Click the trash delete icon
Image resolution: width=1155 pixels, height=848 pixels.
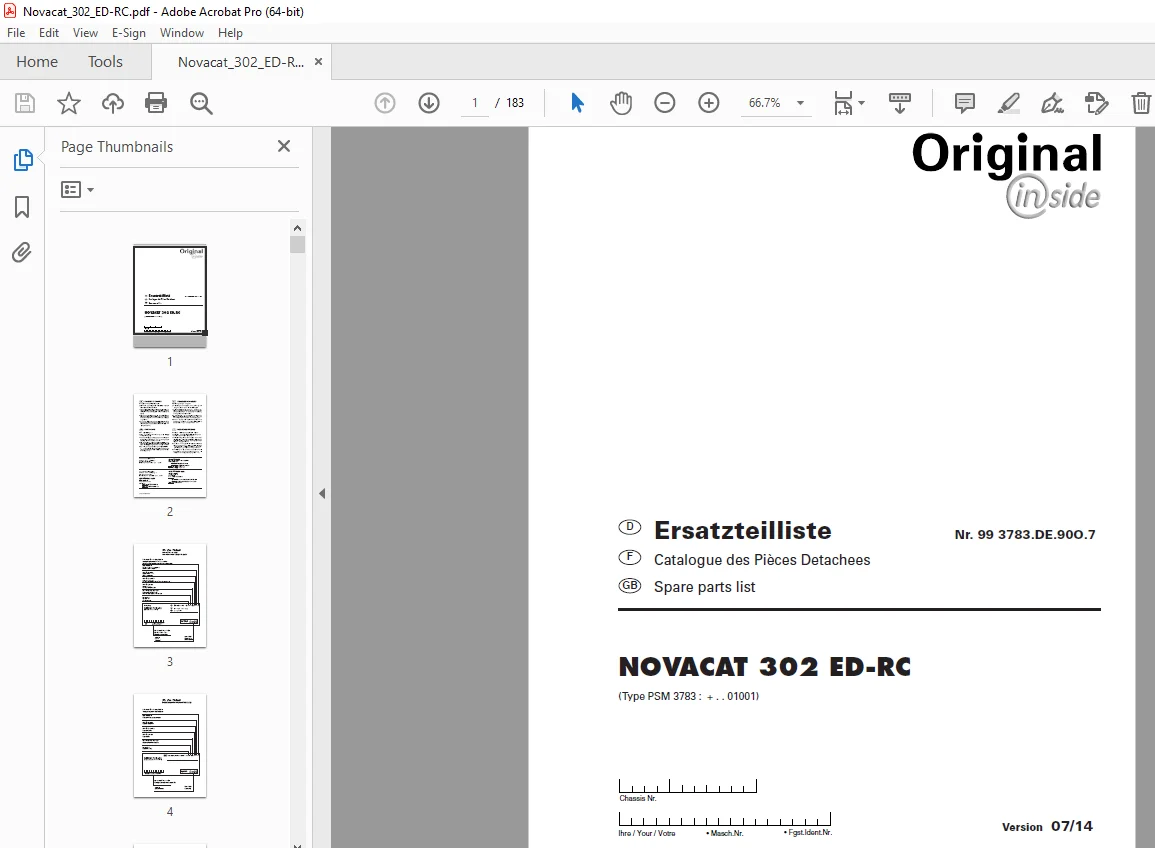tap(1141, 103)
